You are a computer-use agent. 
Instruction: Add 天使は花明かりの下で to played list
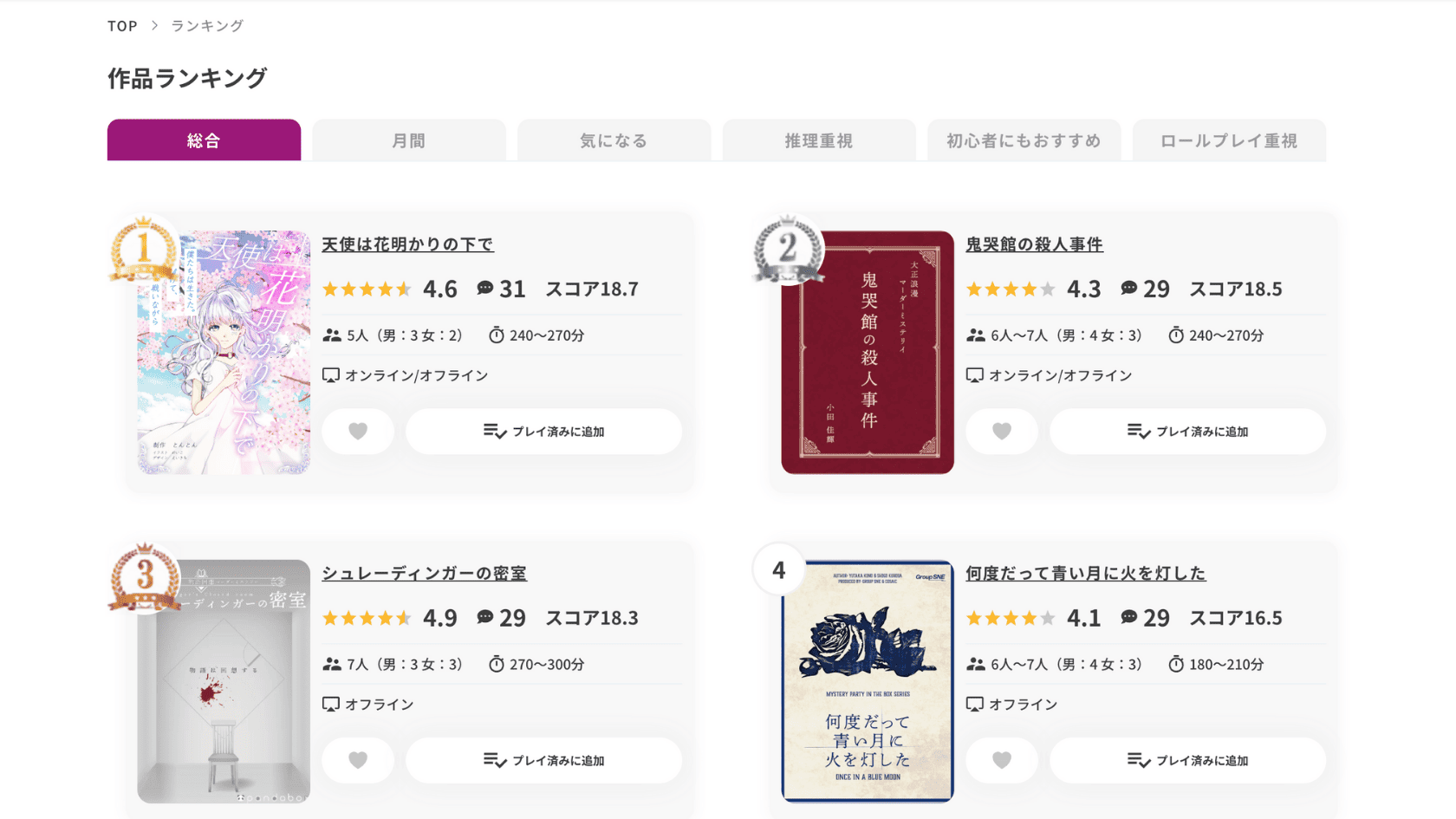coord(544,431)
